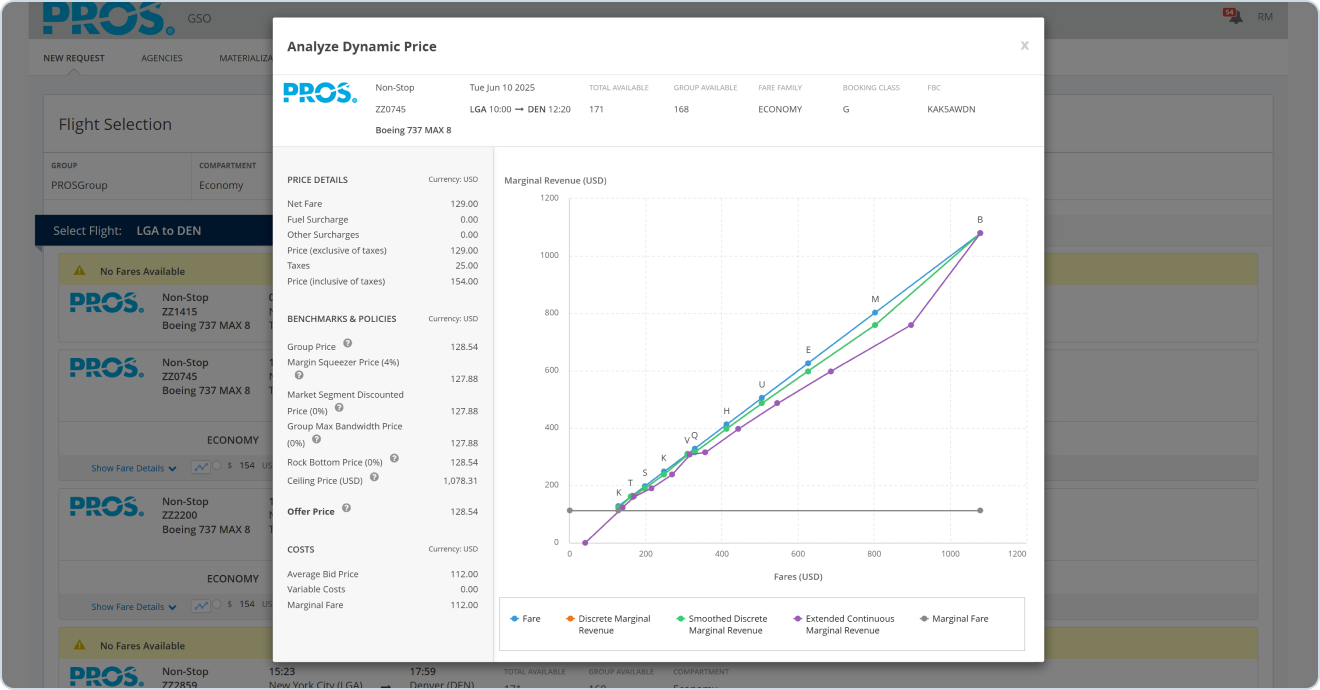Click the Offer Price help icon
The width and height of the screenshot is (1320, 690).
[346, 508]
